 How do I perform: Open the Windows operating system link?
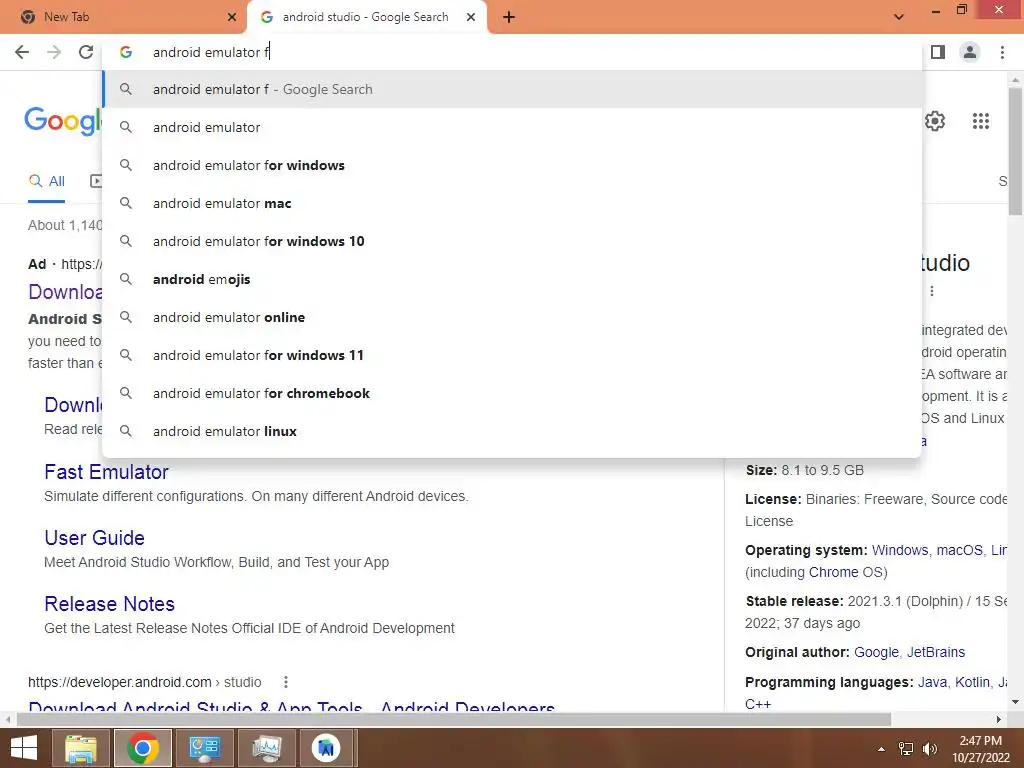899,550
